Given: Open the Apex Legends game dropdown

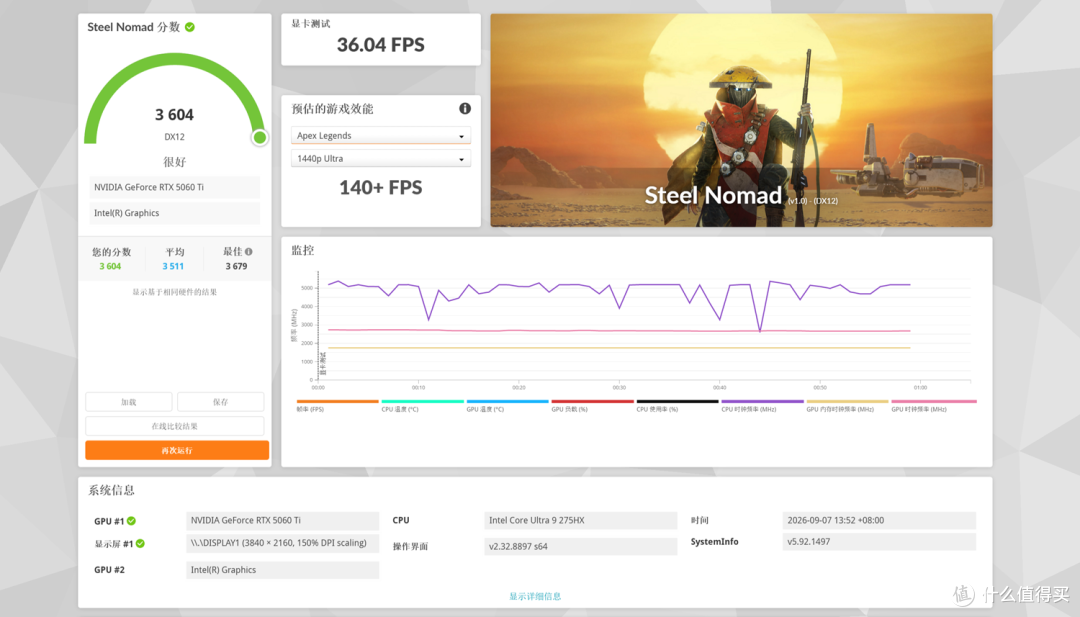Looking at the screenshot, I should (x=381, y=136).
